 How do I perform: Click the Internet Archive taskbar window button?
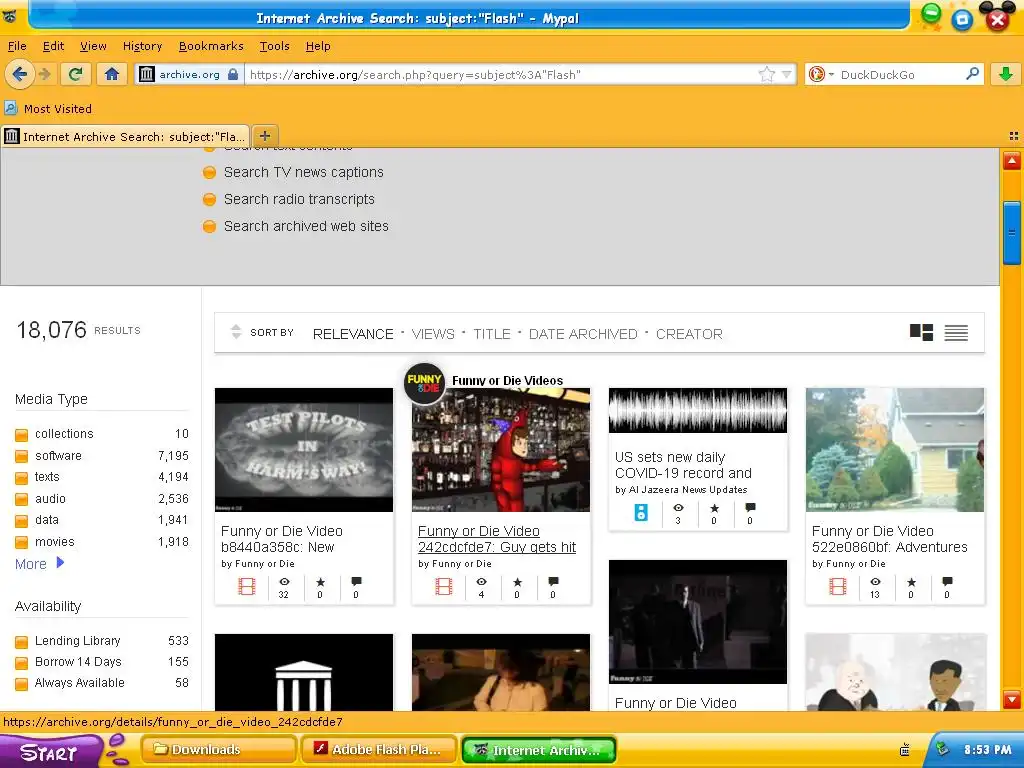pyautogui.click(x=539, y=750)
